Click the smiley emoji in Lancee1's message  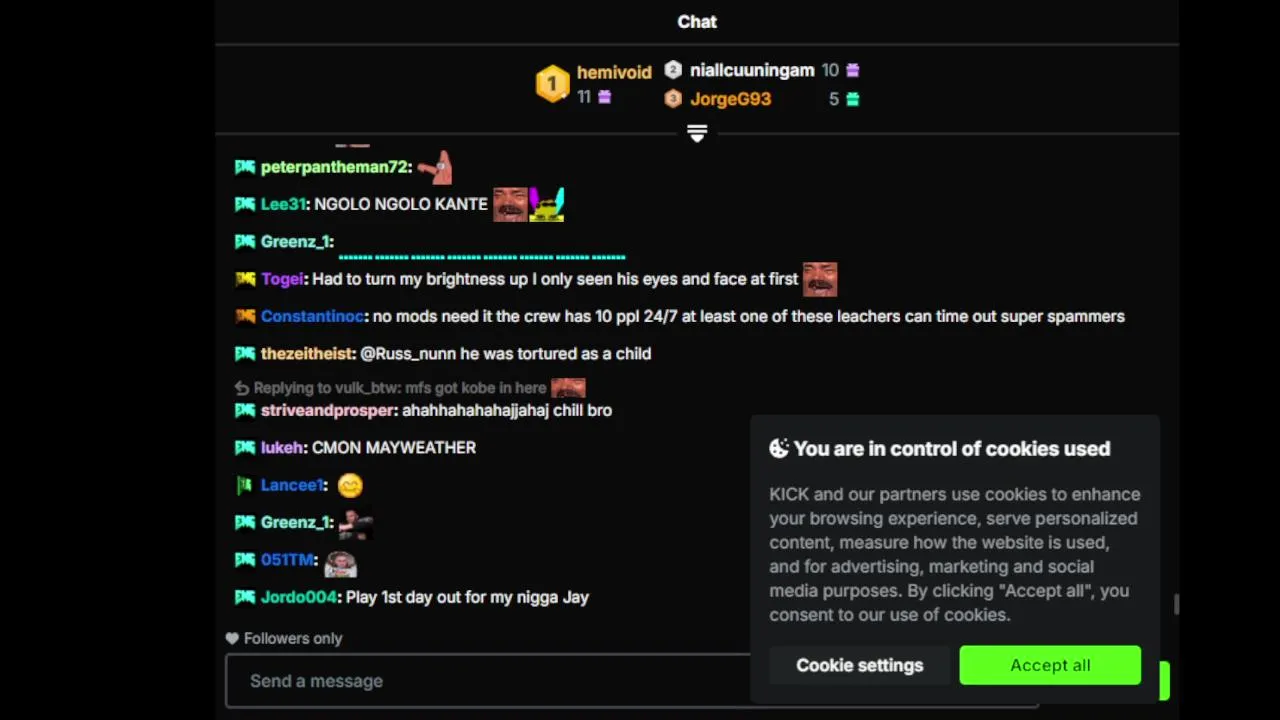pyautogui.click(x=350, y=486)
